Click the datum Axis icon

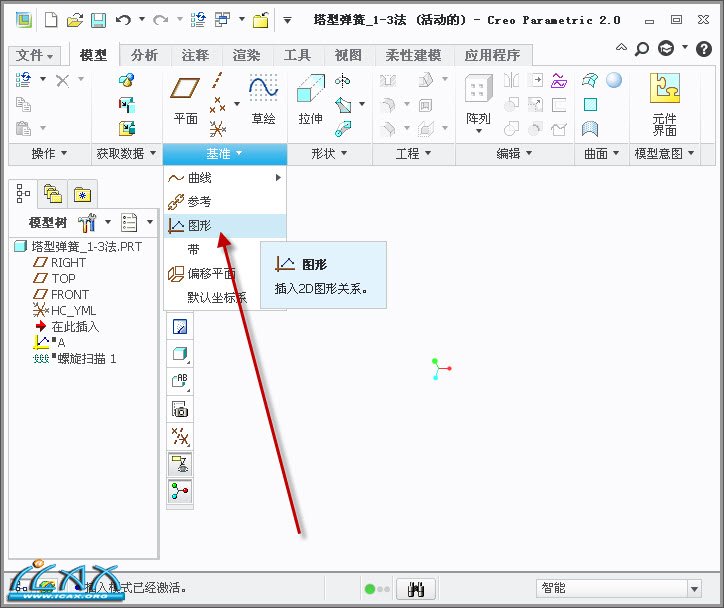pyautogui.click(x=217, y=80)
